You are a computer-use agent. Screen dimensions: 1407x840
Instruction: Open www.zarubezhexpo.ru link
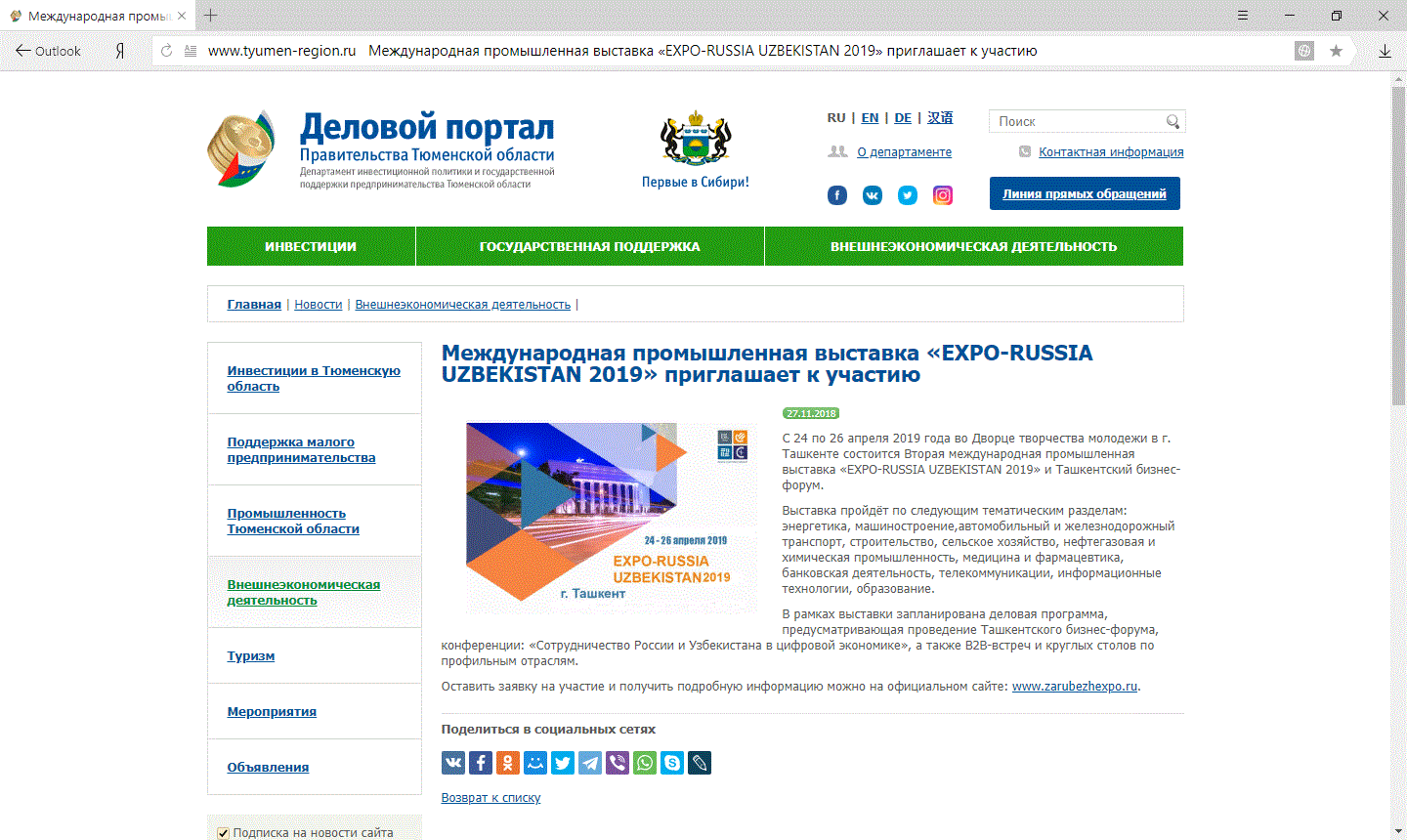1075,686
